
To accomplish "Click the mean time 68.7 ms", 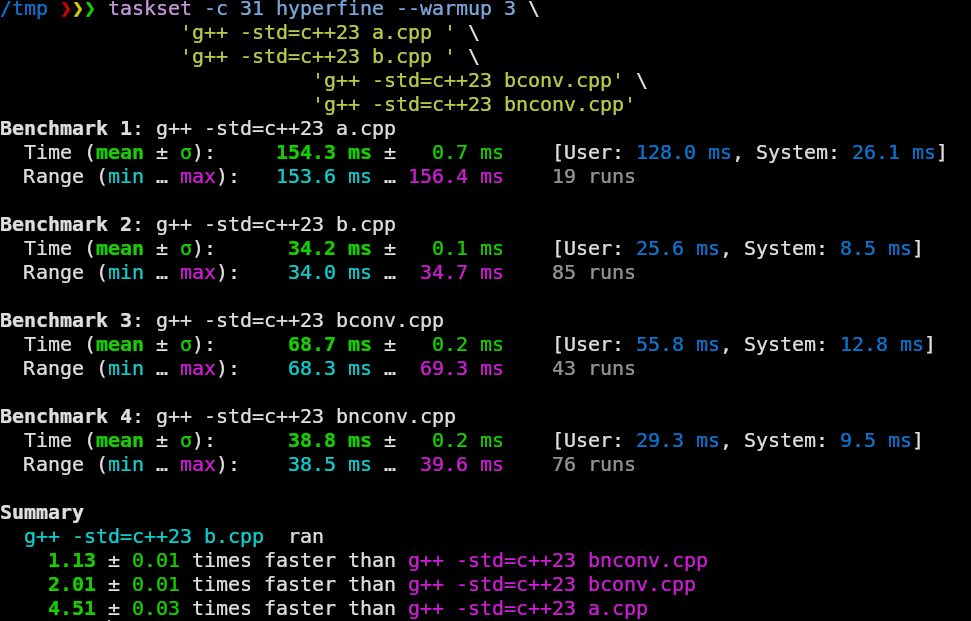I will click(329, 345).
